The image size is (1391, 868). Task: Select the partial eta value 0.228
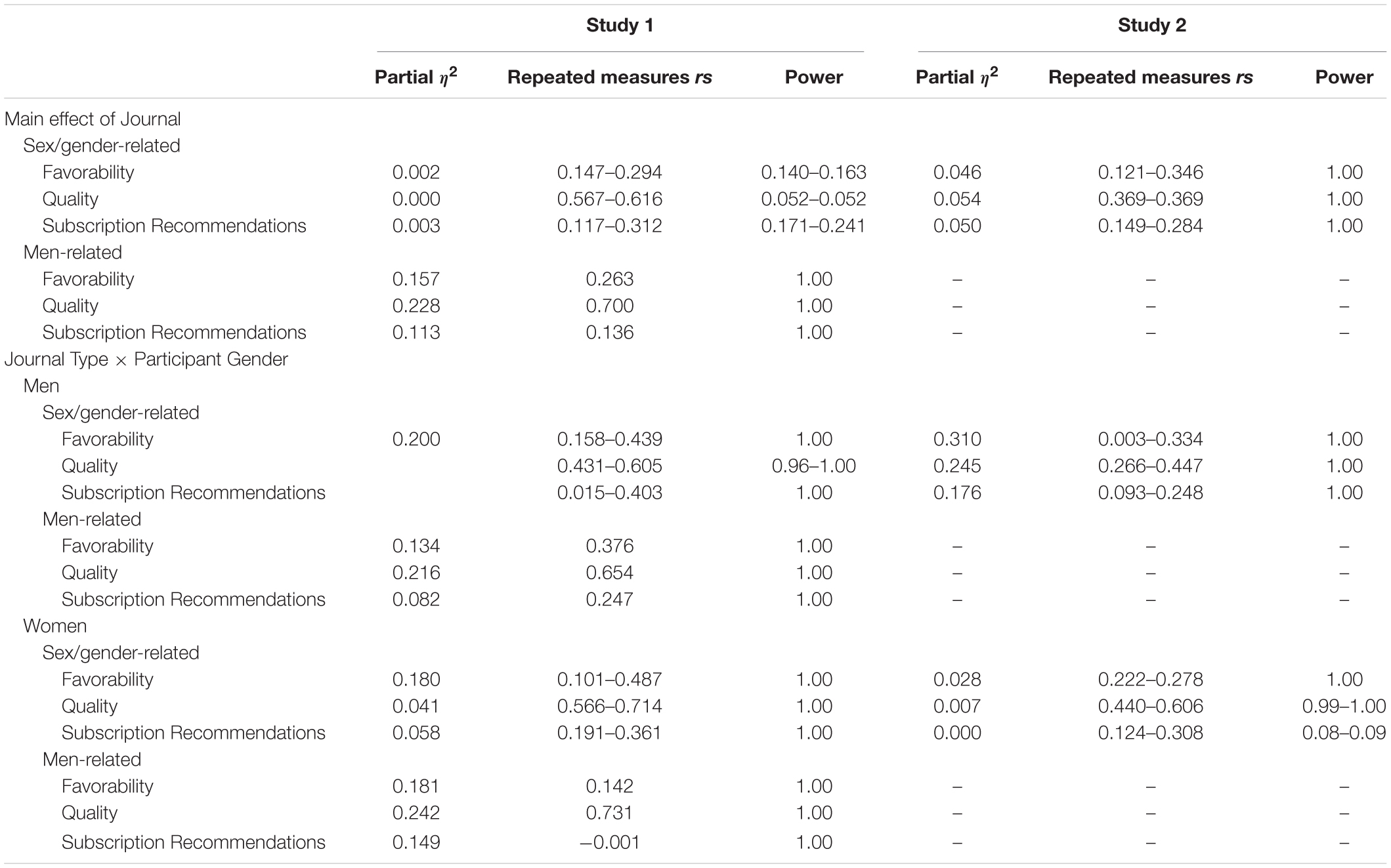click(416, 306)
